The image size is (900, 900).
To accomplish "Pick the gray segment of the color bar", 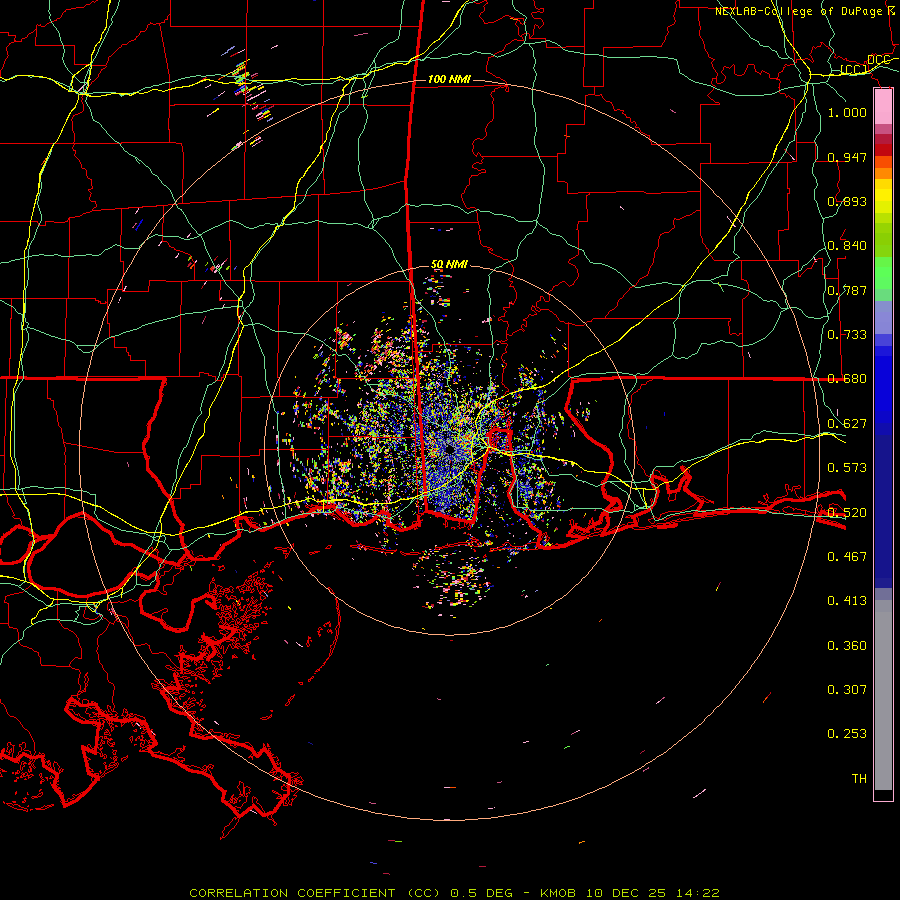I will pyautogui.click(x=883, y=695).
